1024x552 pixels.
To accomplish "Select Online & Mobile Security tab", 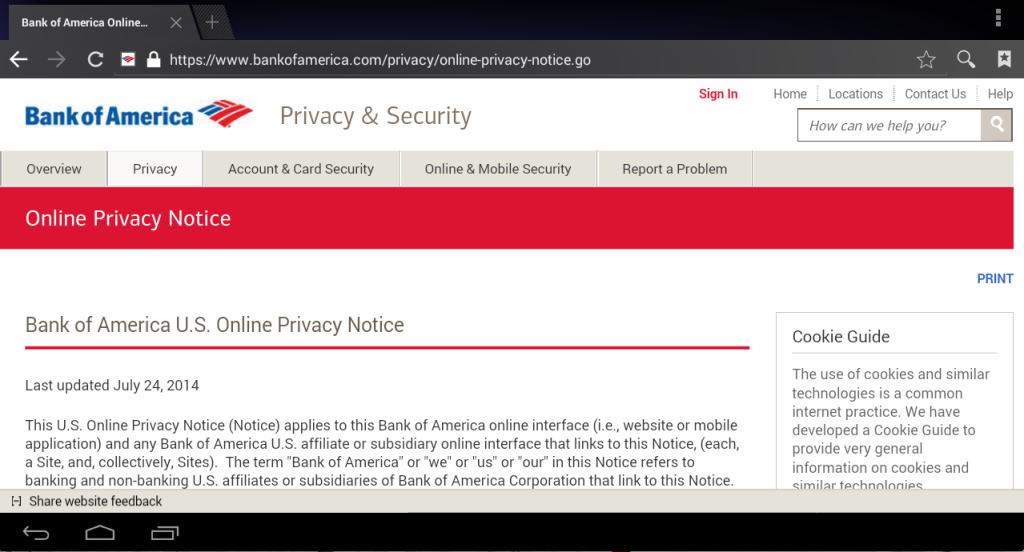I will [498, 169].
